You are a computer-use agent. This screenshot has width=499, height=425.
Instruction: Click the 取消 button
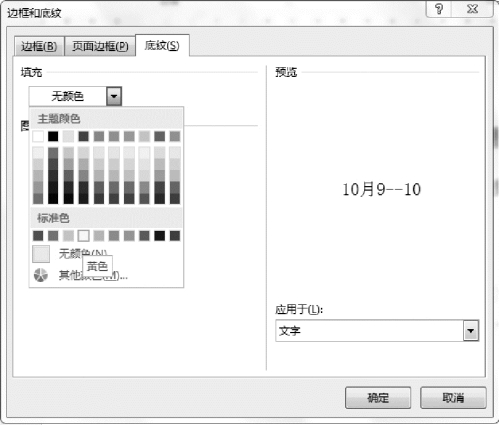[453, 398]
